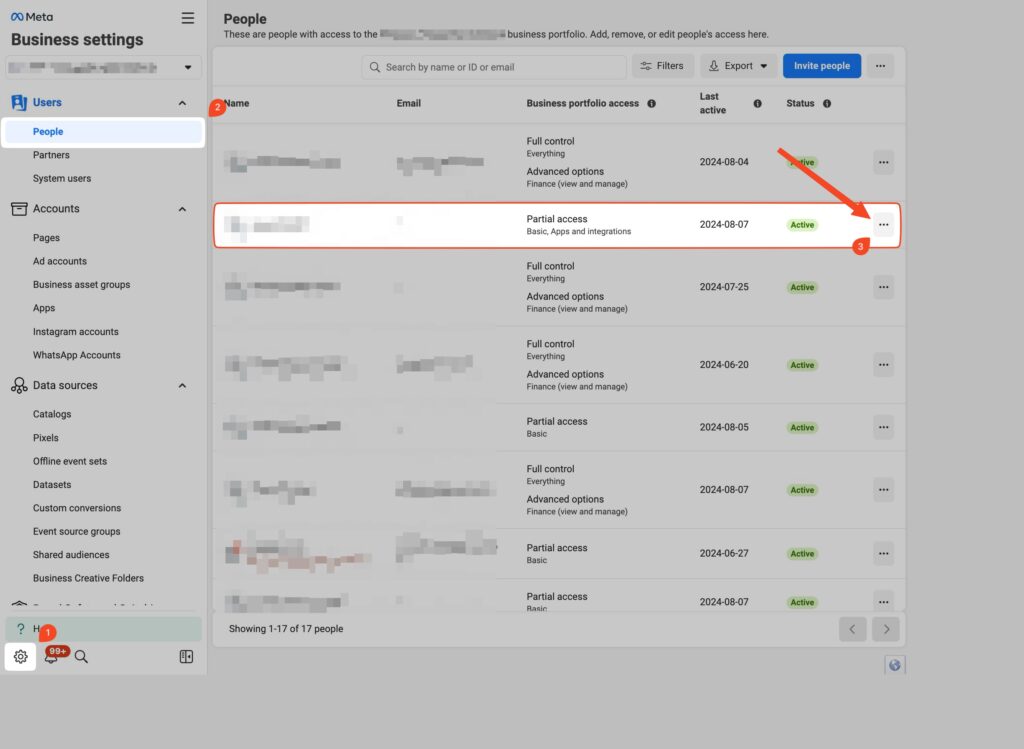Open Pages under Accounts
Viewport: 1024px width, 749px height.
pos(46,238)
